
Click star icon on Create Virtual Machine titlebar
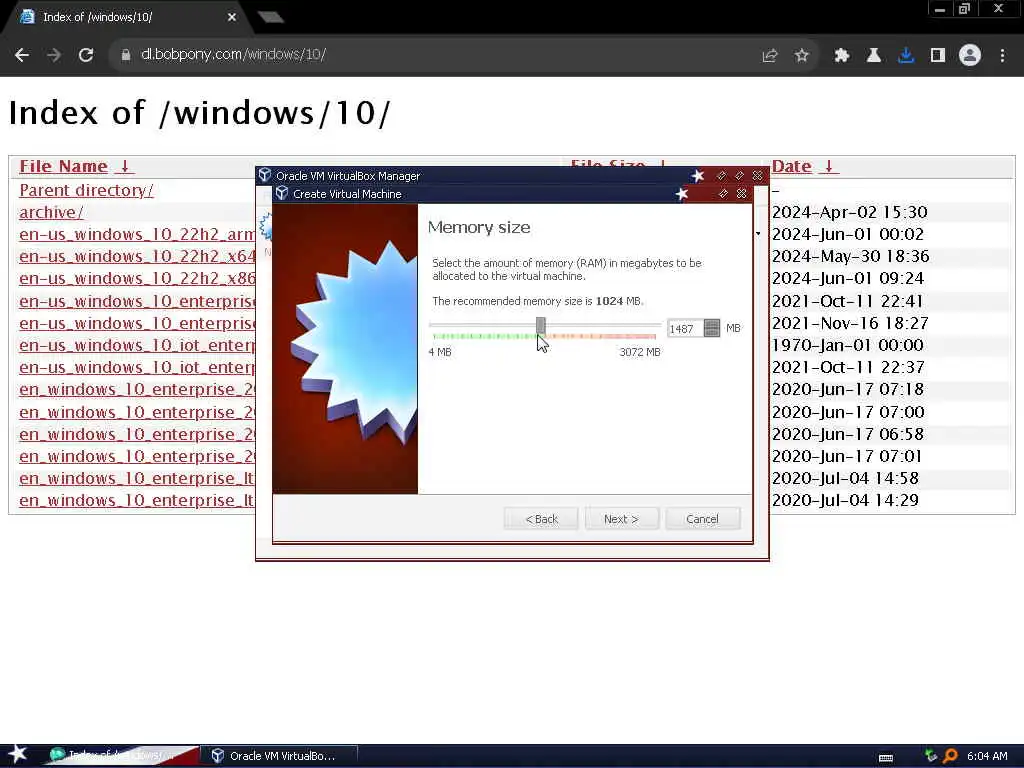[x=682, y=194]
